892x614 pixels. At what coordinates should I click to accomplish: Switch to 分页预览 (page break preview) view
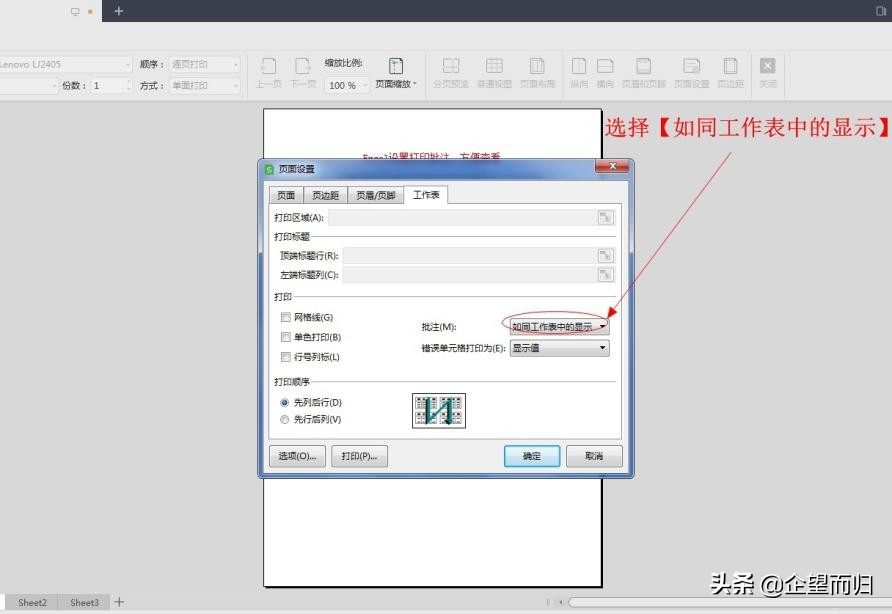[451, 70]
